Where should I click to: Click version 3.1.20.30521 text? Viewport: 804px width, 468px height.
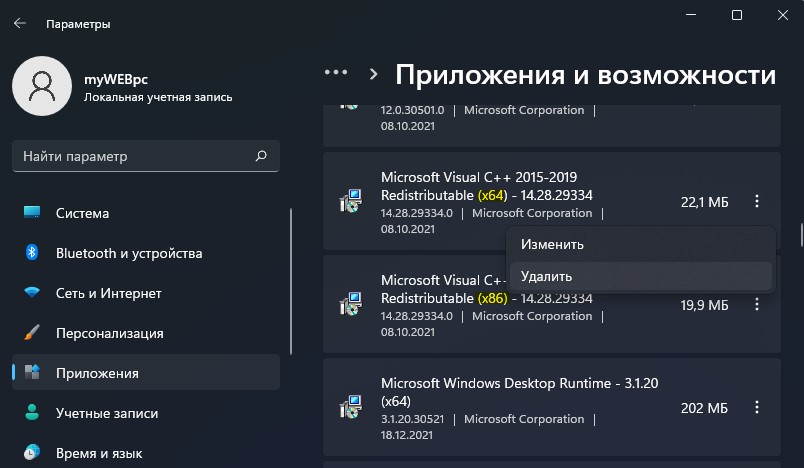(x=412, y=419)
